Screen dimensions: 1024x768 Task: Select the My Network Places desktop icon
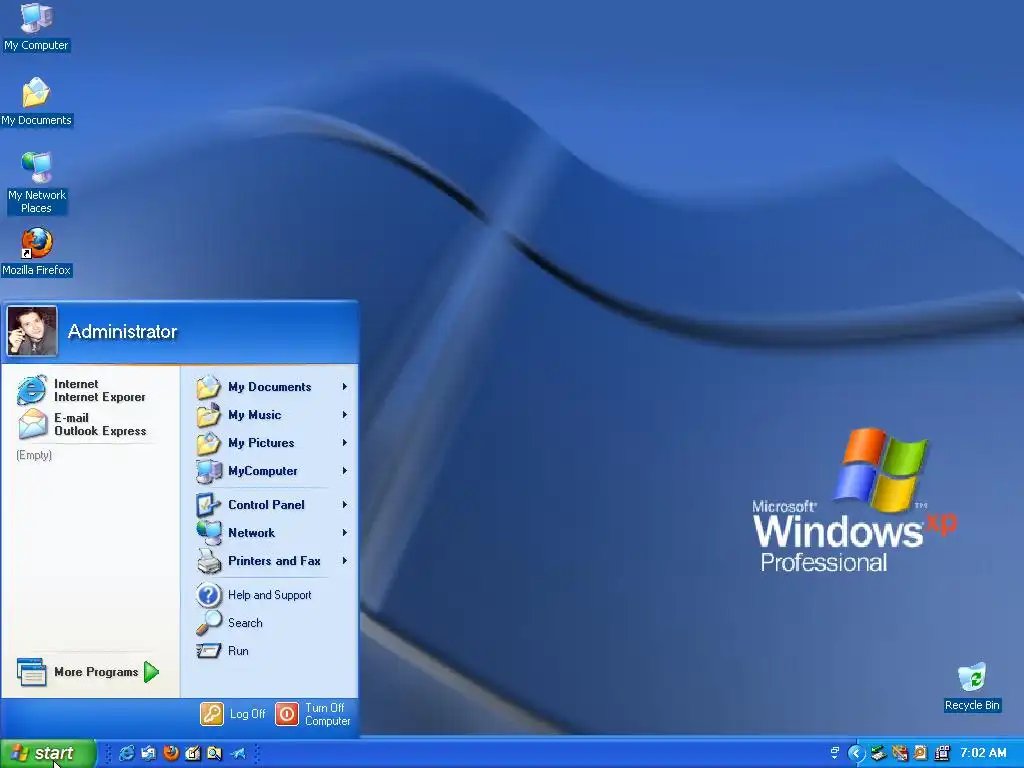(x=36, y=183)
